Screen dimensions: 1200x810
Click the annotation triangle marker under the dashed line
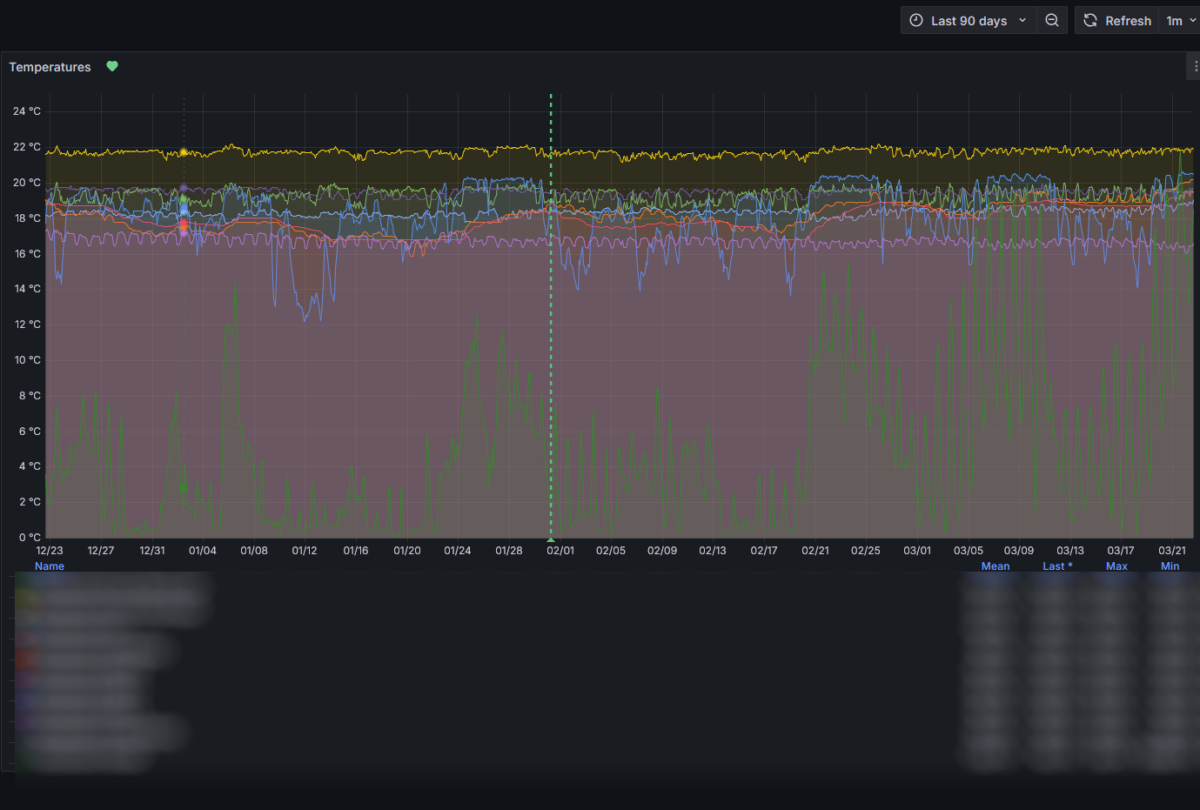pyautogui.click(x=551, y=541)
